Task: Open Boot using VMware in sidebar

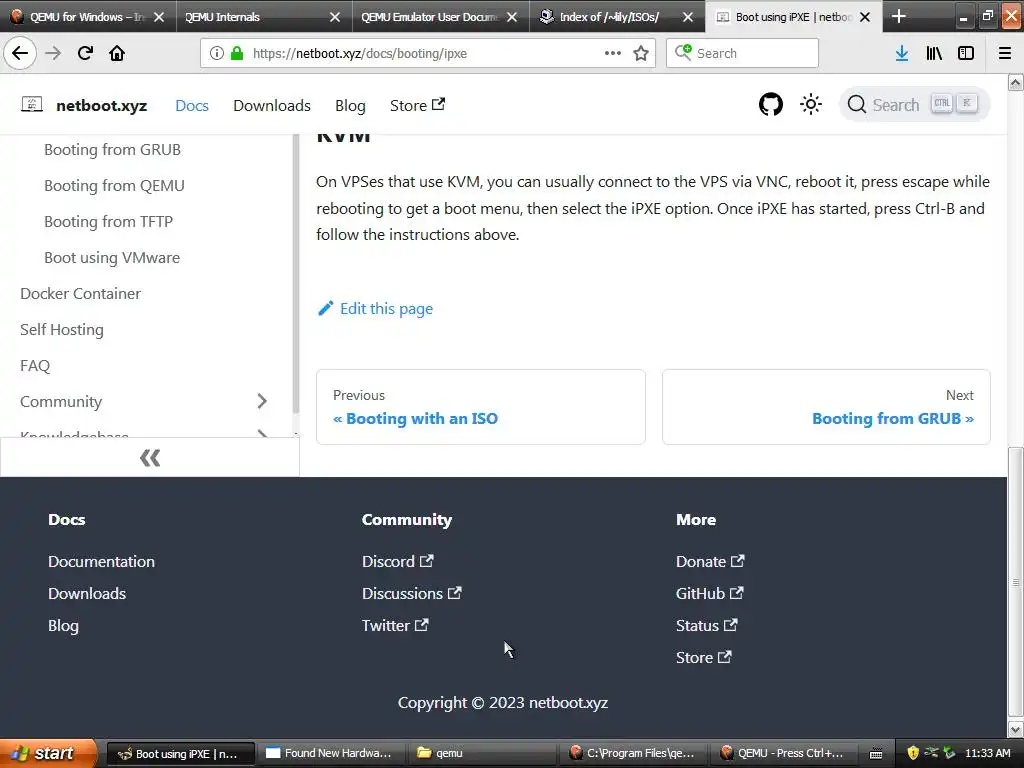Action: pos(112,257)
